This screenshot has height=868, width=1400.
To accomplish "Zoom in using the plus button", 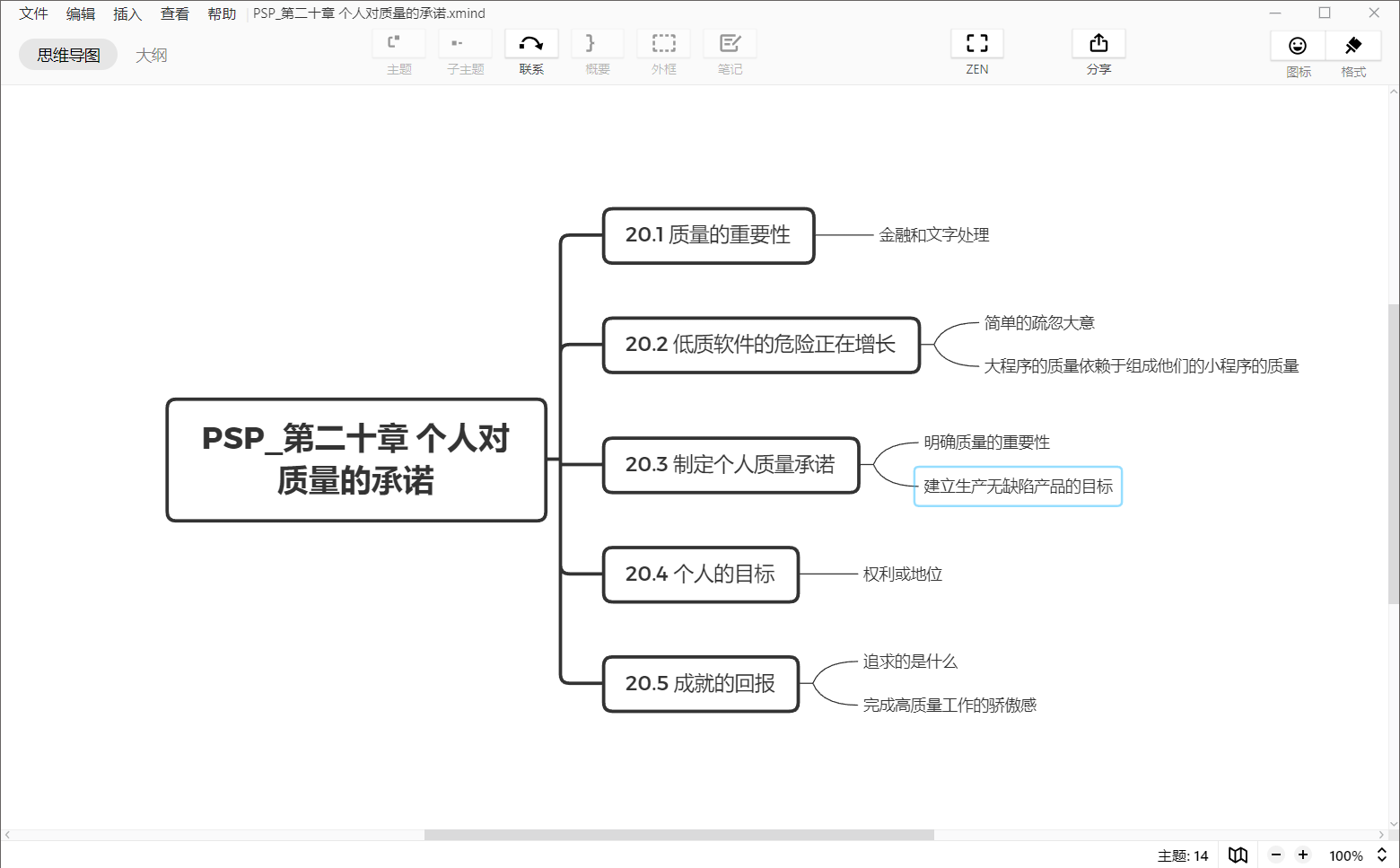I will point(1303,855).
